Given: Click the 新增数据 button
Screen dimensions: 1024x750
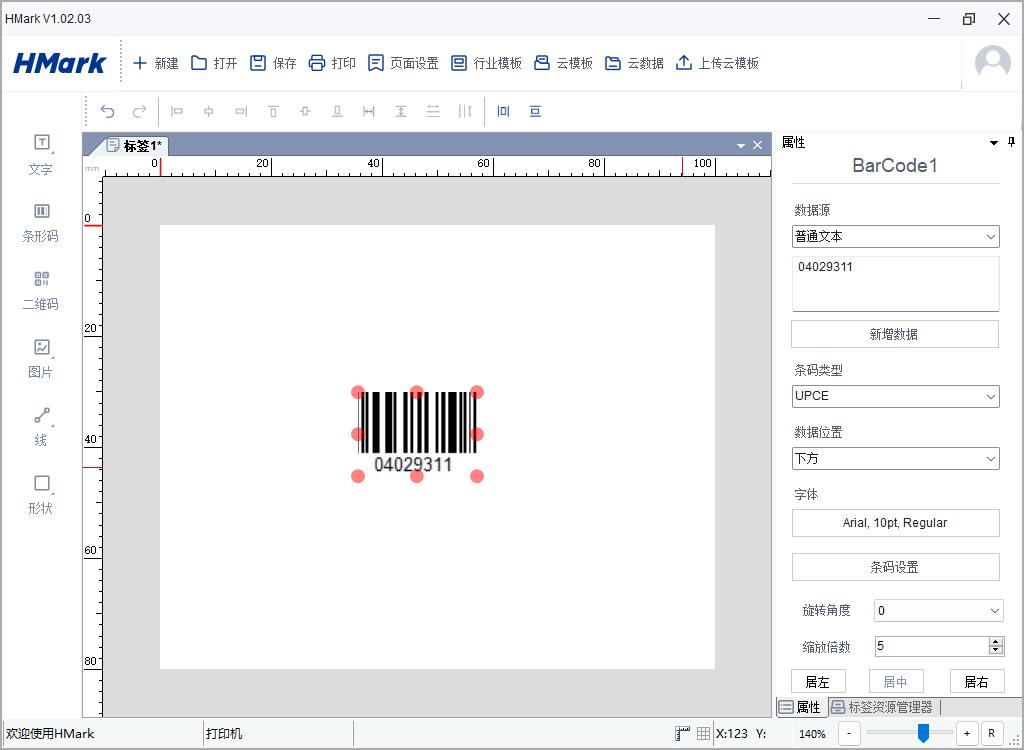Looking at the screenshot, I should pyautogui.click(x=895, y=334).
